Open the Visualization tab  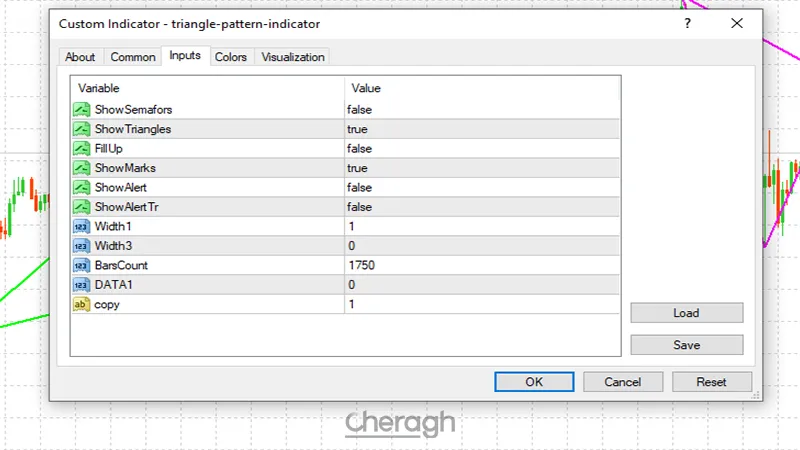293,57
